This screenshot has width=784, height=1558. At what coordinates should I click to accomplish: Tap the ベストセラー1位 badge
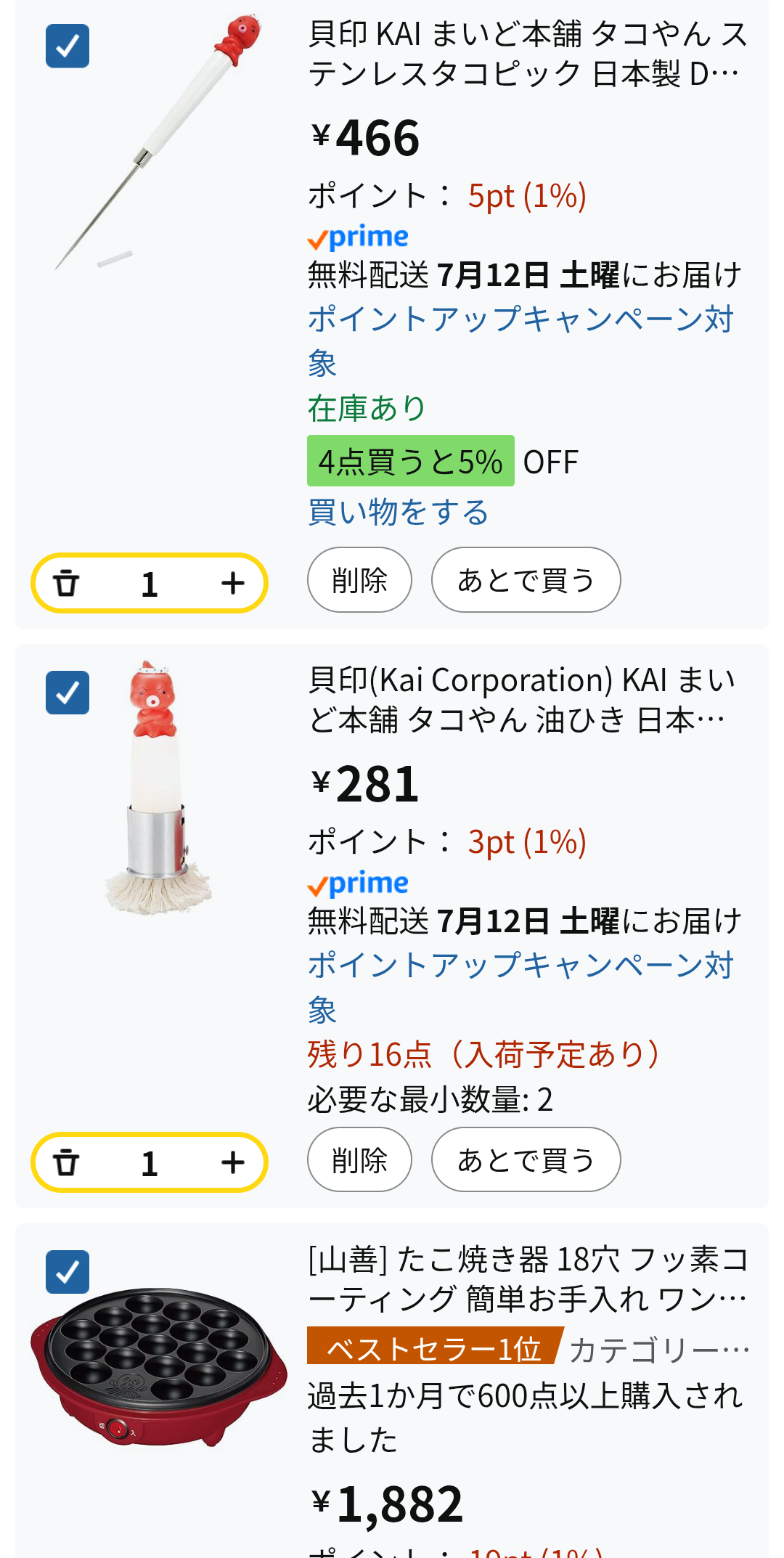click(x=435, y=1348)
